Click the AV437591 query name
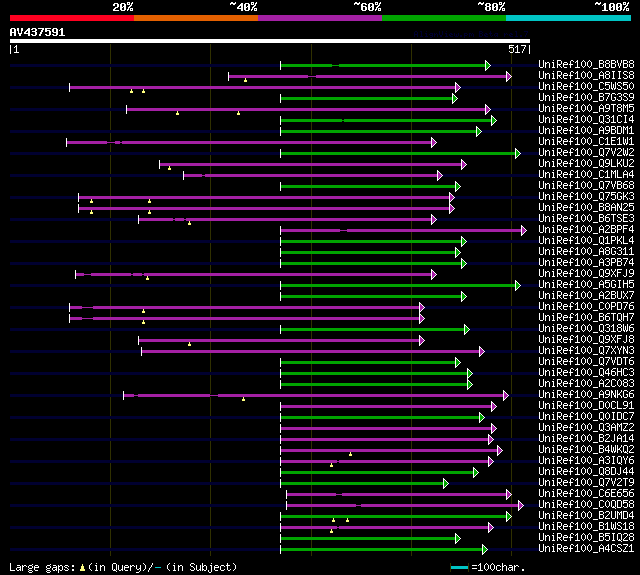Image resolution: width=640 pixels, height=575 pixels. (37, 32)
